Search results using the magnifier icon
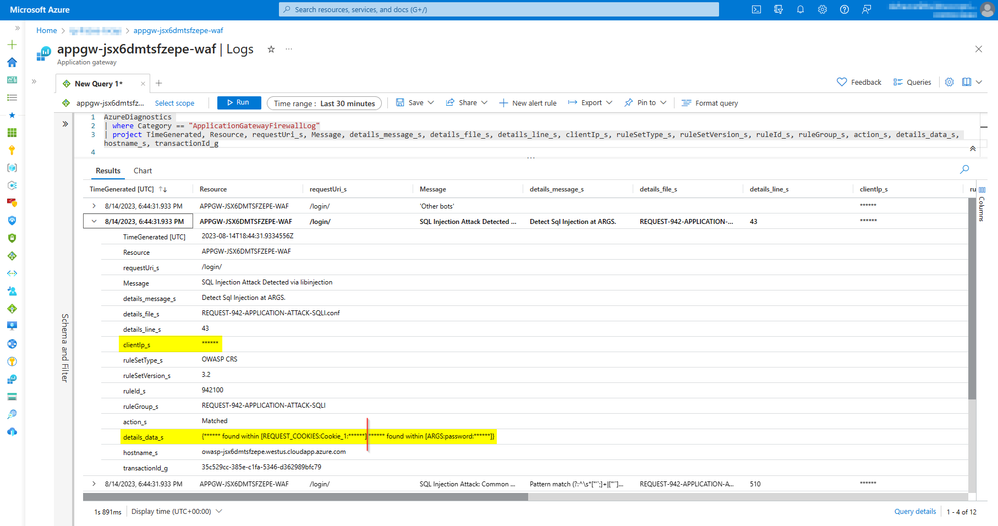Viewport: 998px width, 526px height. tap(964, 169)
